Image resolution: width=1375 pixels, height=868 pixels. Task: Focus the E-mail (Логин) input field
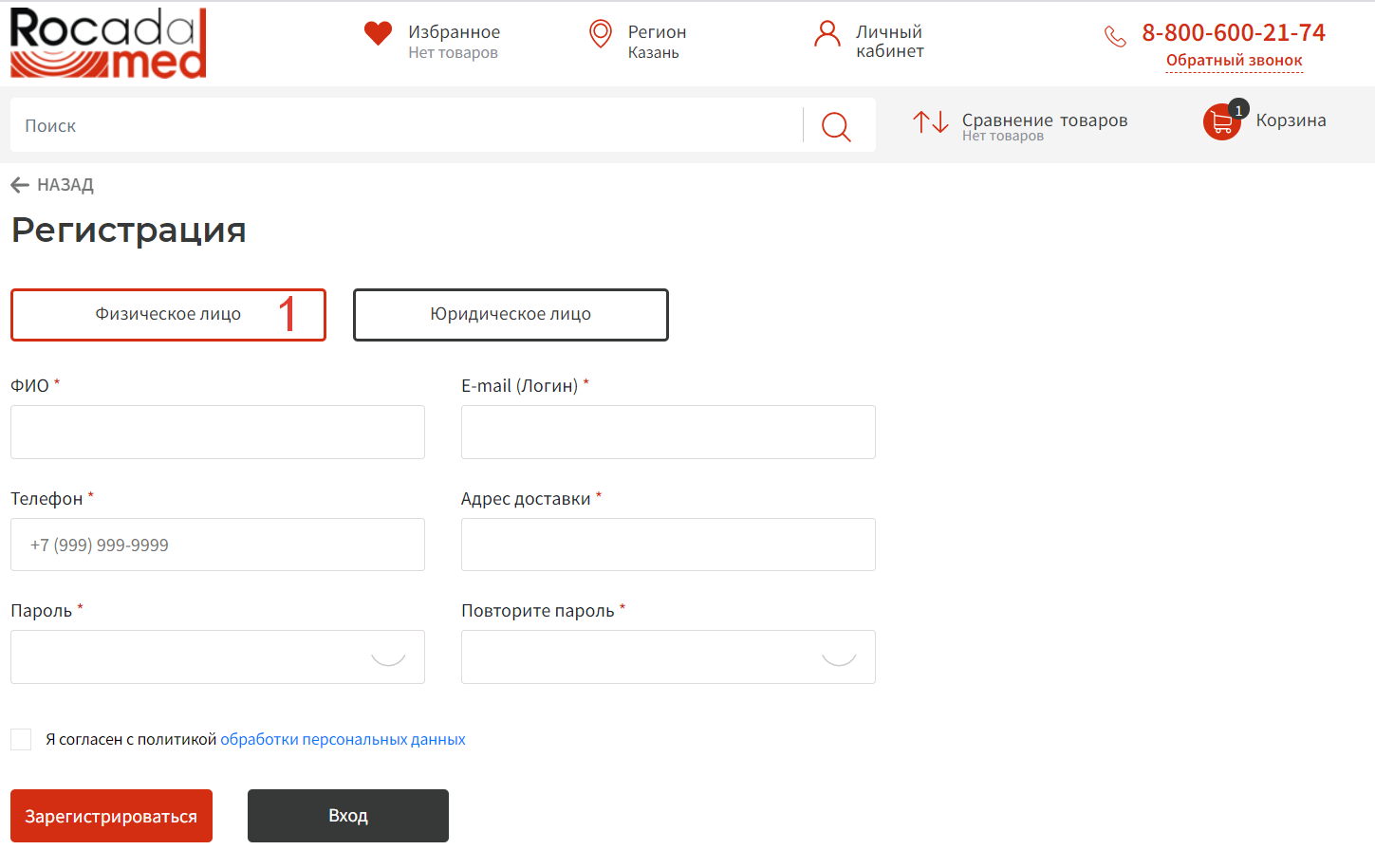(668, 433)
